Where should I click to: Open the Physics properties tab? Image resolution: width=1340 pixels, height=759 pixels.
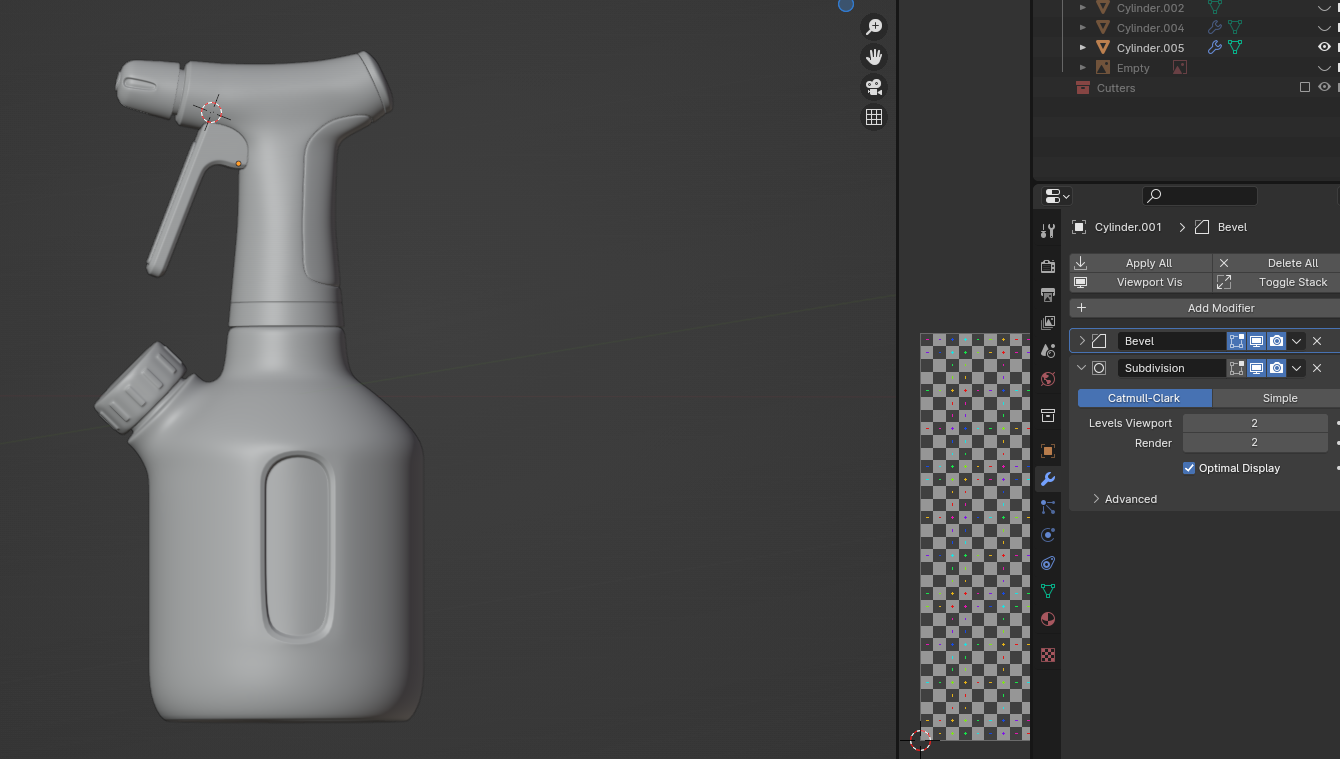pos(1048,535)
